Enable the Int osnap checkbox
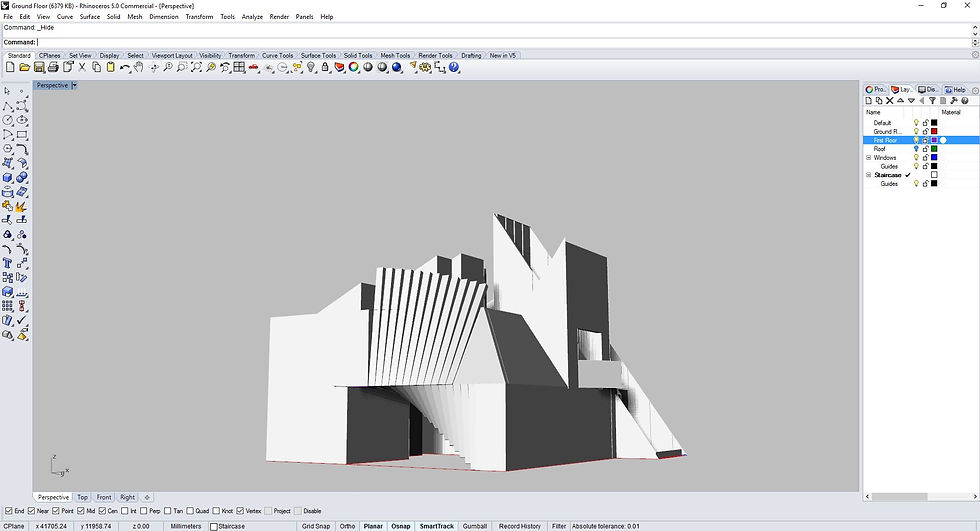This screenshot has height=531, width=980. [x=125, y=511]
